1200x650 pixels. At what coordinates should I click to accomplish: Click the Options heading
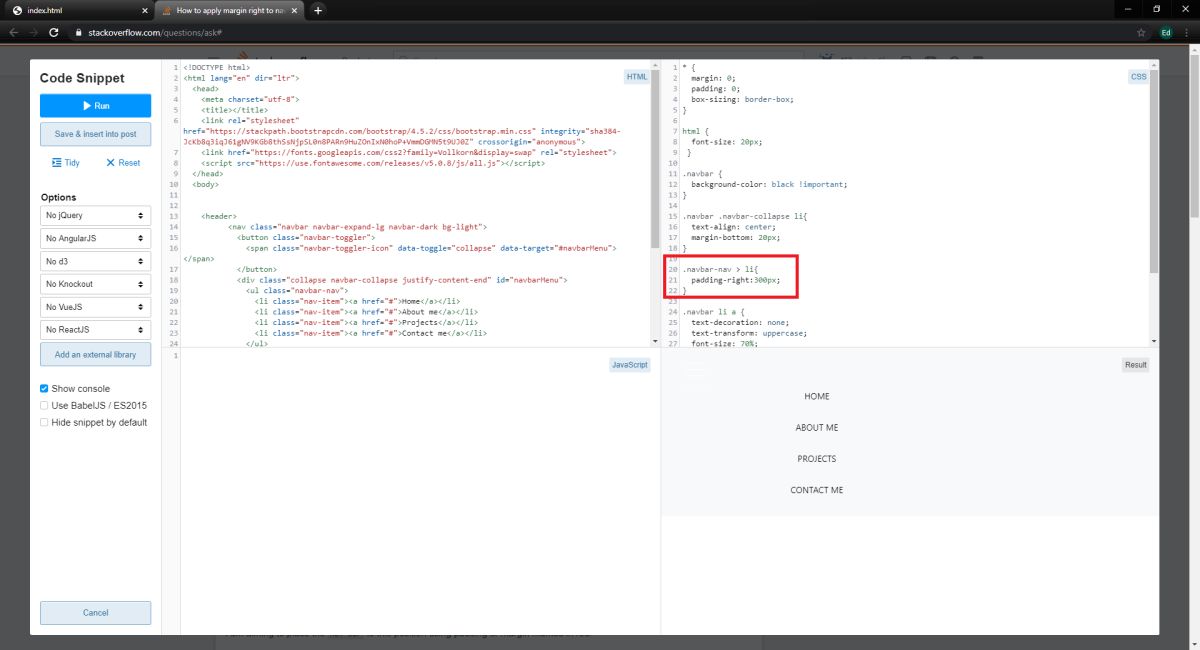[x=58, y=197]
